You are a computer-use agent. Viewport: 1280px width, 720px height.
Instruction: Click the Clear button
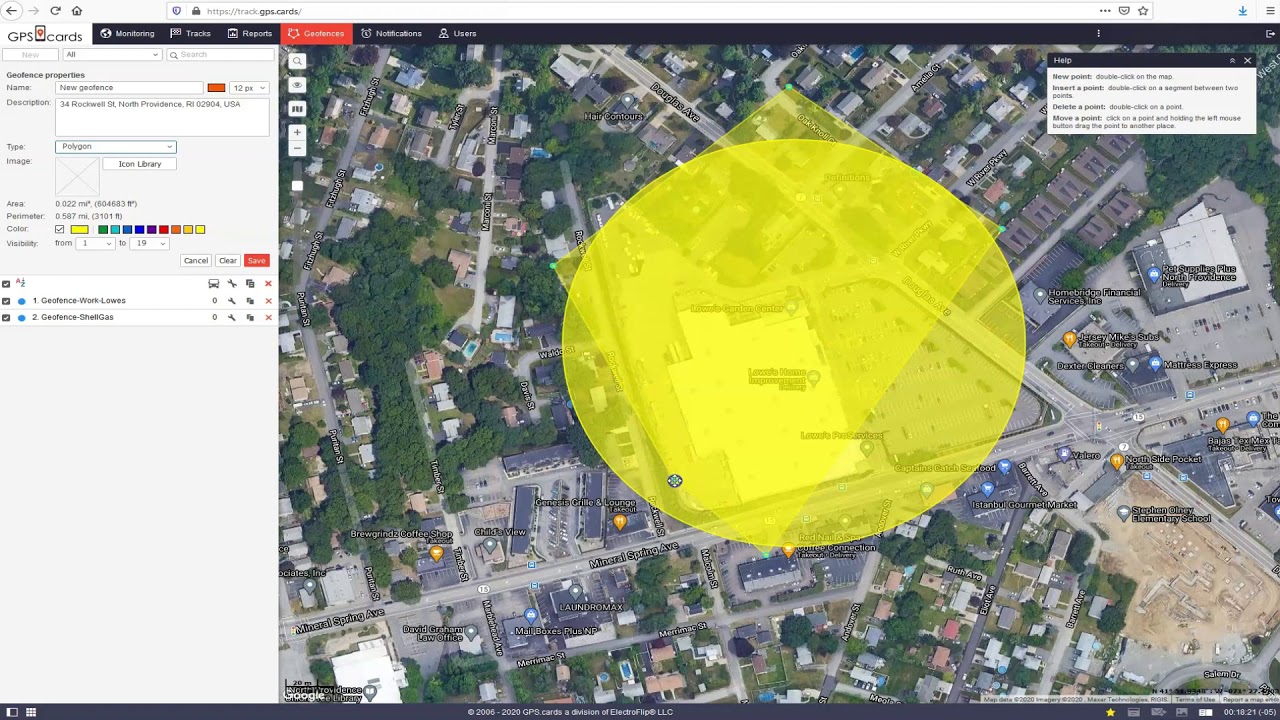point(227,261)
